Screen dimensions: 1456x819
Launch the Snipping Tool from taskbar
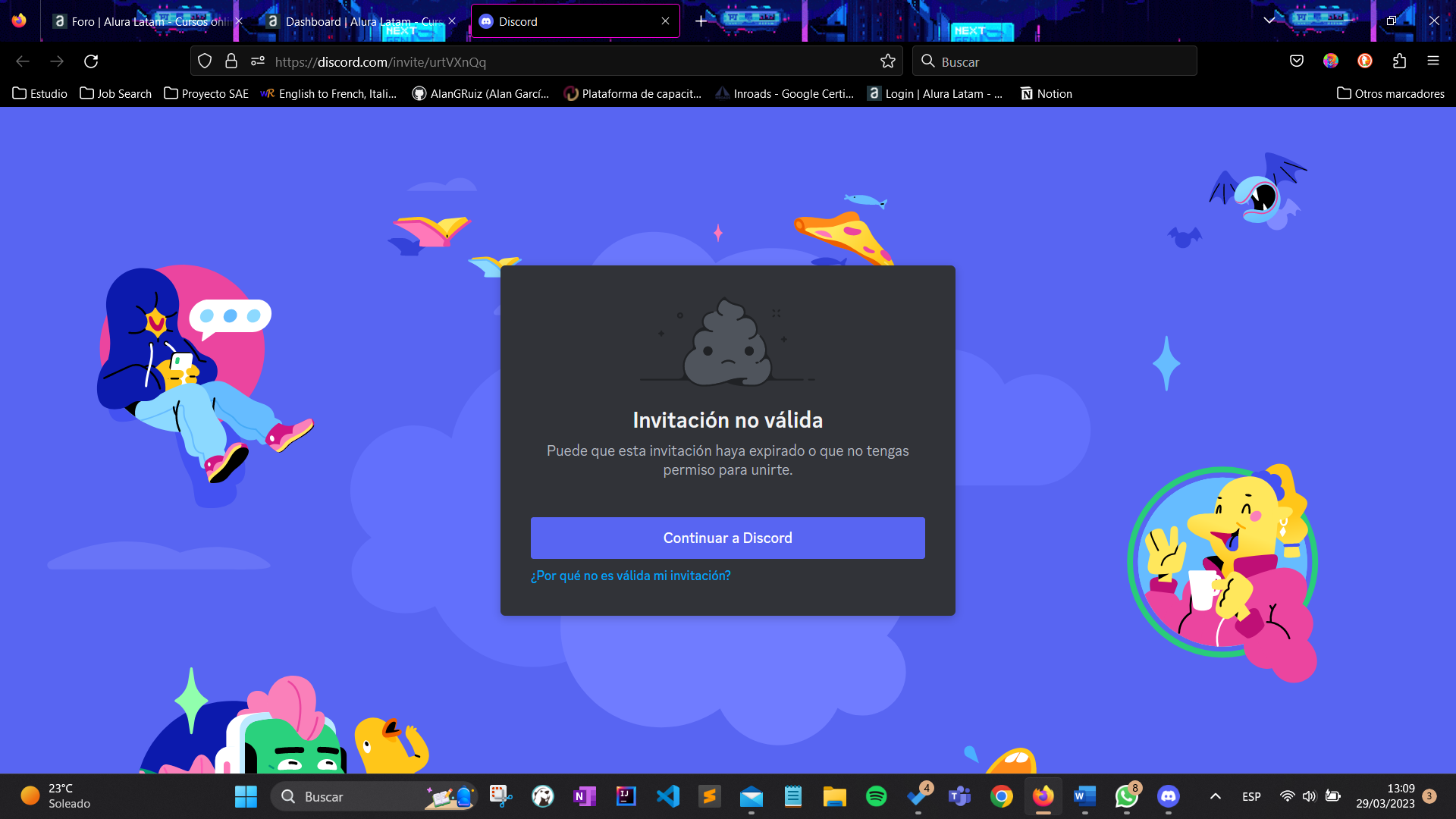coord(500,796)
